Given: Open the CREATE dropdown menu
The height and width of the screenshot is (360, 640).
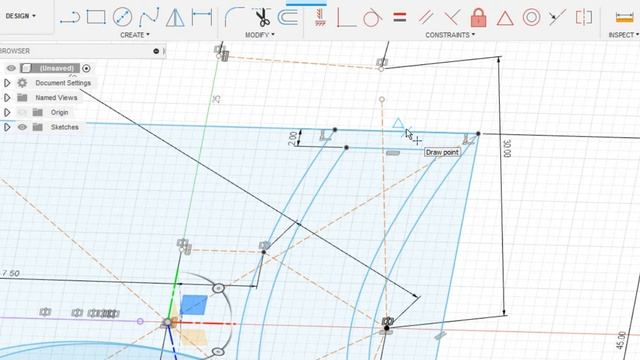Looking at the screenshot, I should (135, 35).
